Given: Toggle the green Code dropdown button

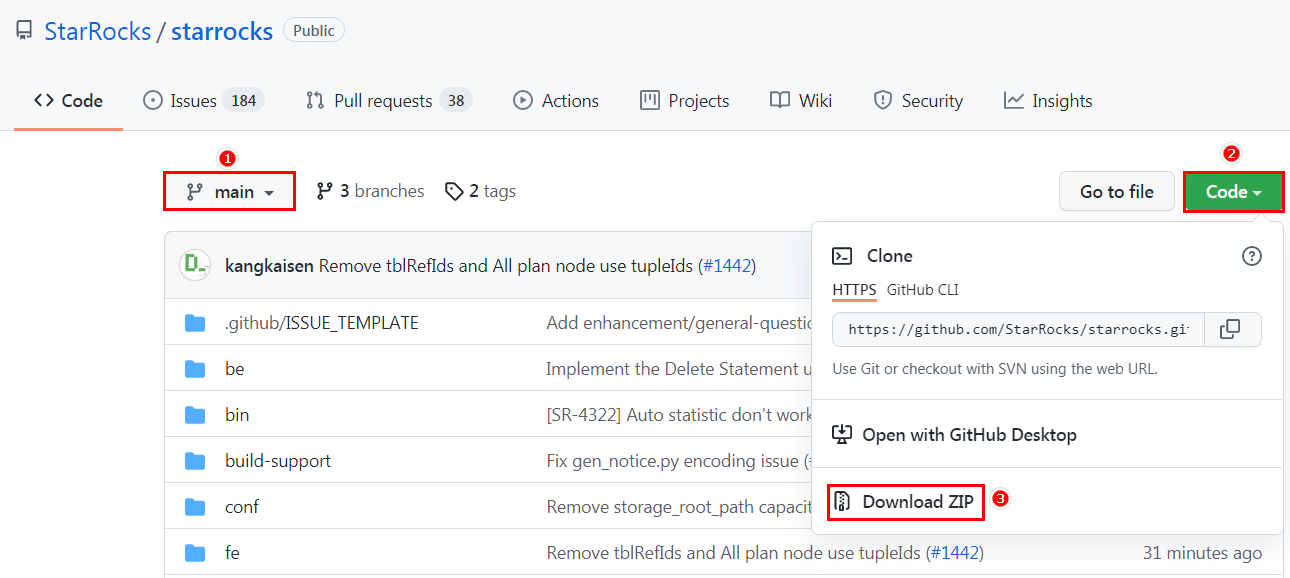Looking at the screenshot, I should [1233, 191].
